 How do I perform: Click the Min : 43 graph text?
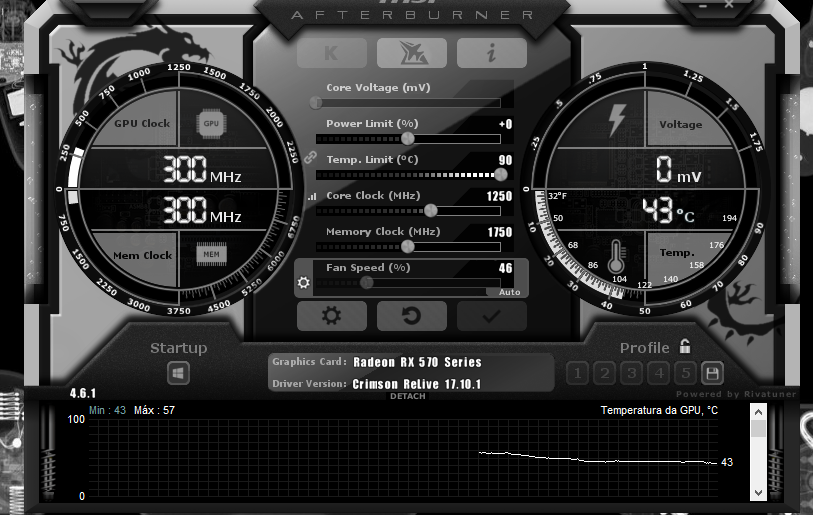(107, 410)
